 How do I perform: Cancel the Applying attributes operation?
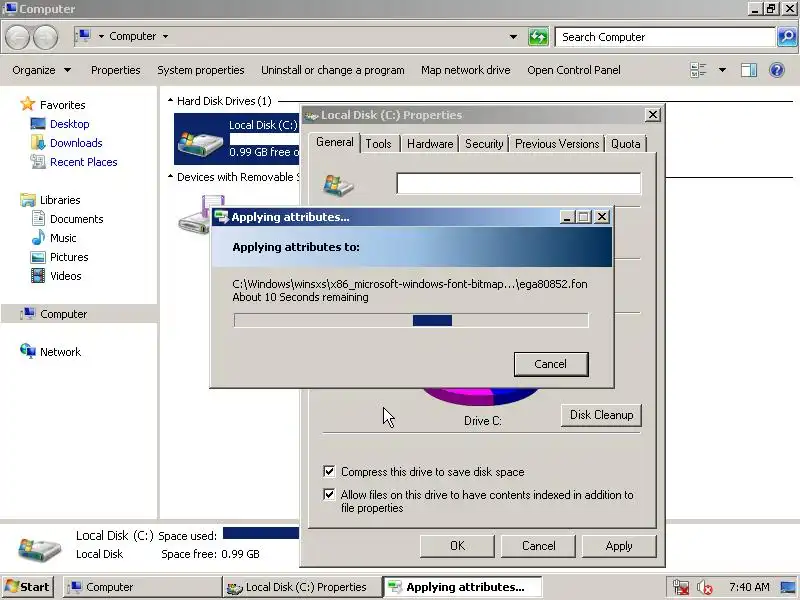coord(551,364)
